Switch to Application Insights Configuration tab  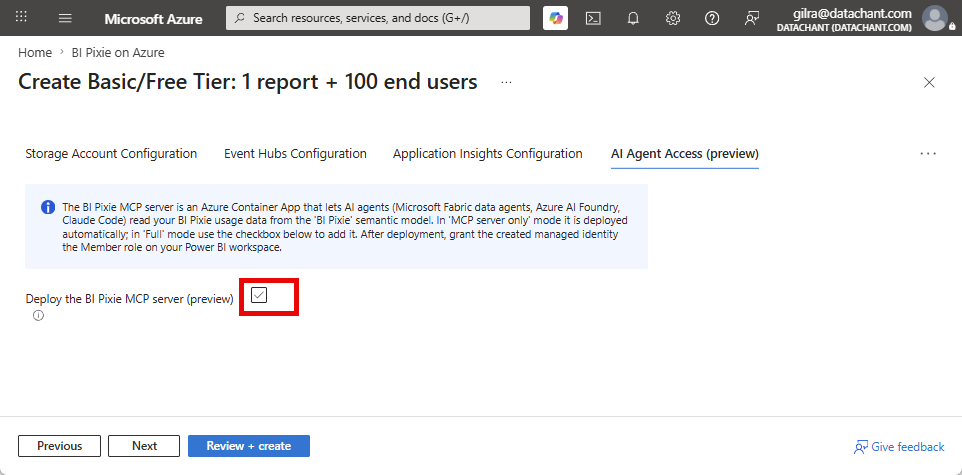coord(488,153)
